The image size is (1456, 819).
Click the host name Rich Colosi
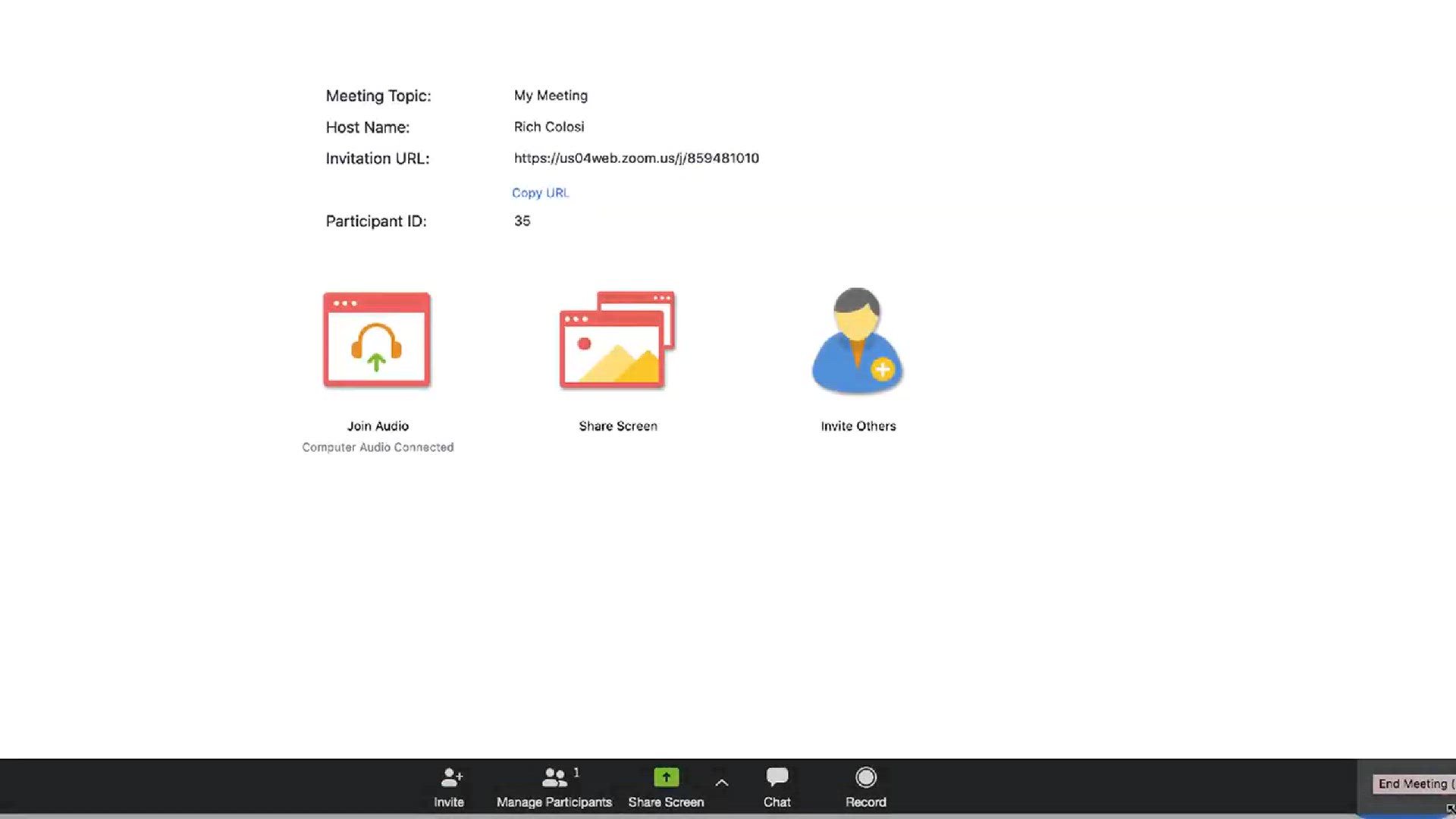coord(549,127)
